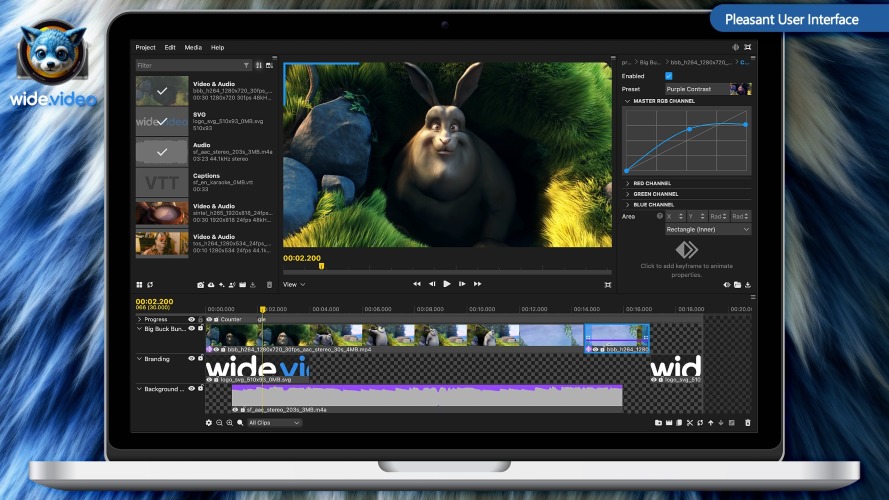Open the Purple Contrast preset dropdown
The image size is (889, 500).
click(708, 89)
